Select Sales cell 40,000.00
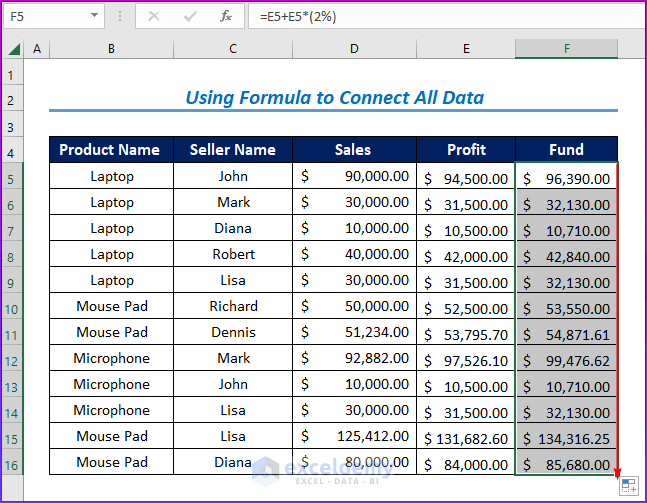The image size is (647, 503). (354, 254)
